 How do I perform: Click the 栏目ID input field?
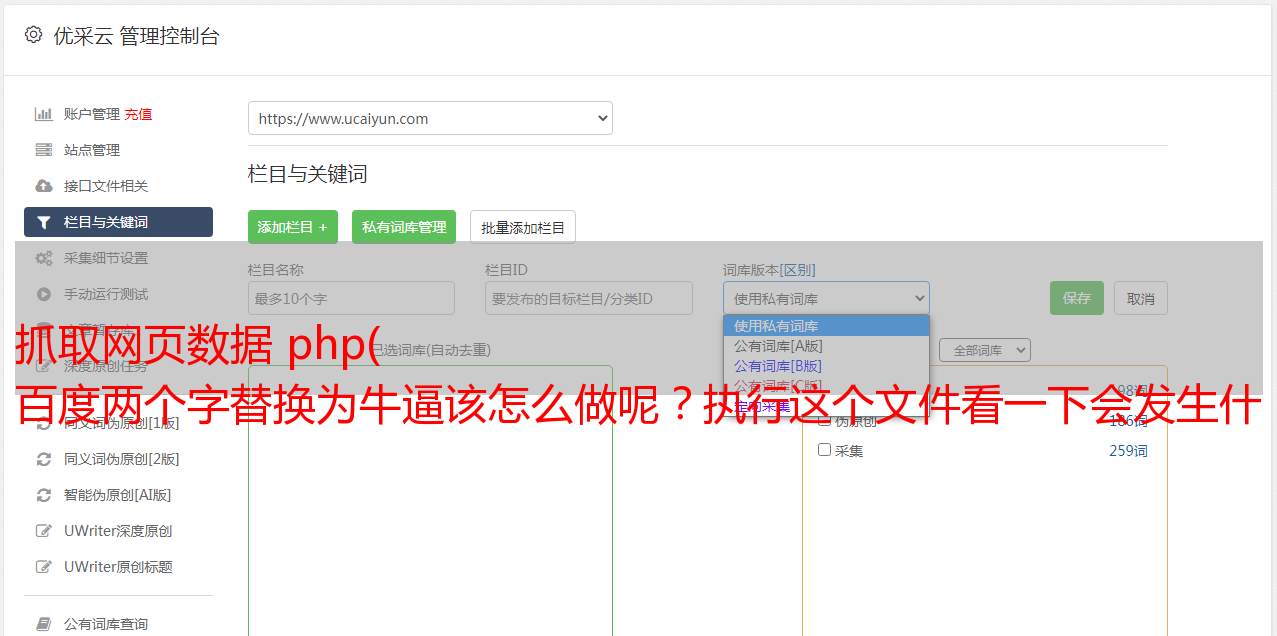589,298
